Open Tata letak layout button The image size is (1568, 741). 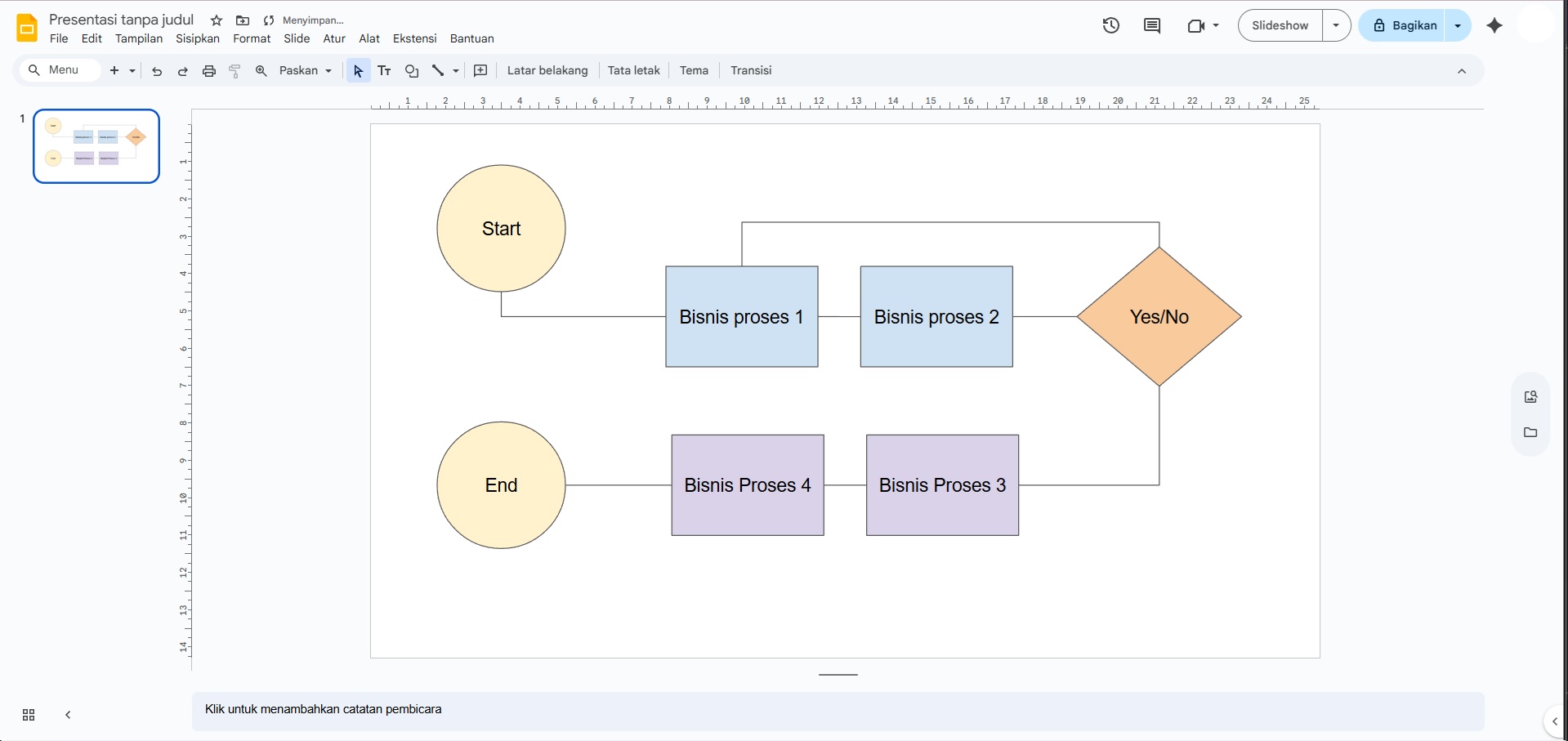coord(634,71)
